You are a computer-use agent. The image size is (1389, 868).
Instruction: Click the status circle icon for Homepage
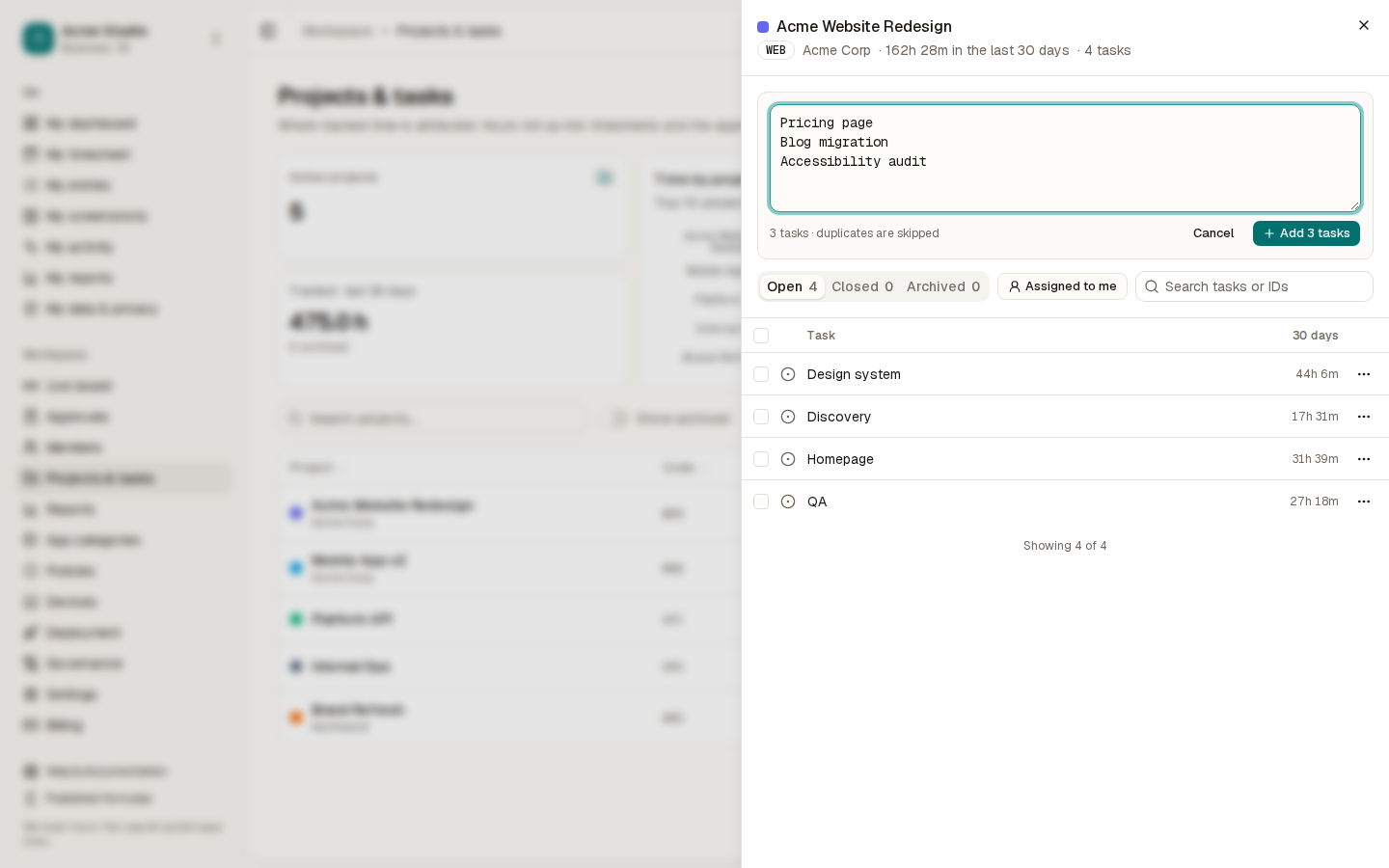tap(788, 459)
